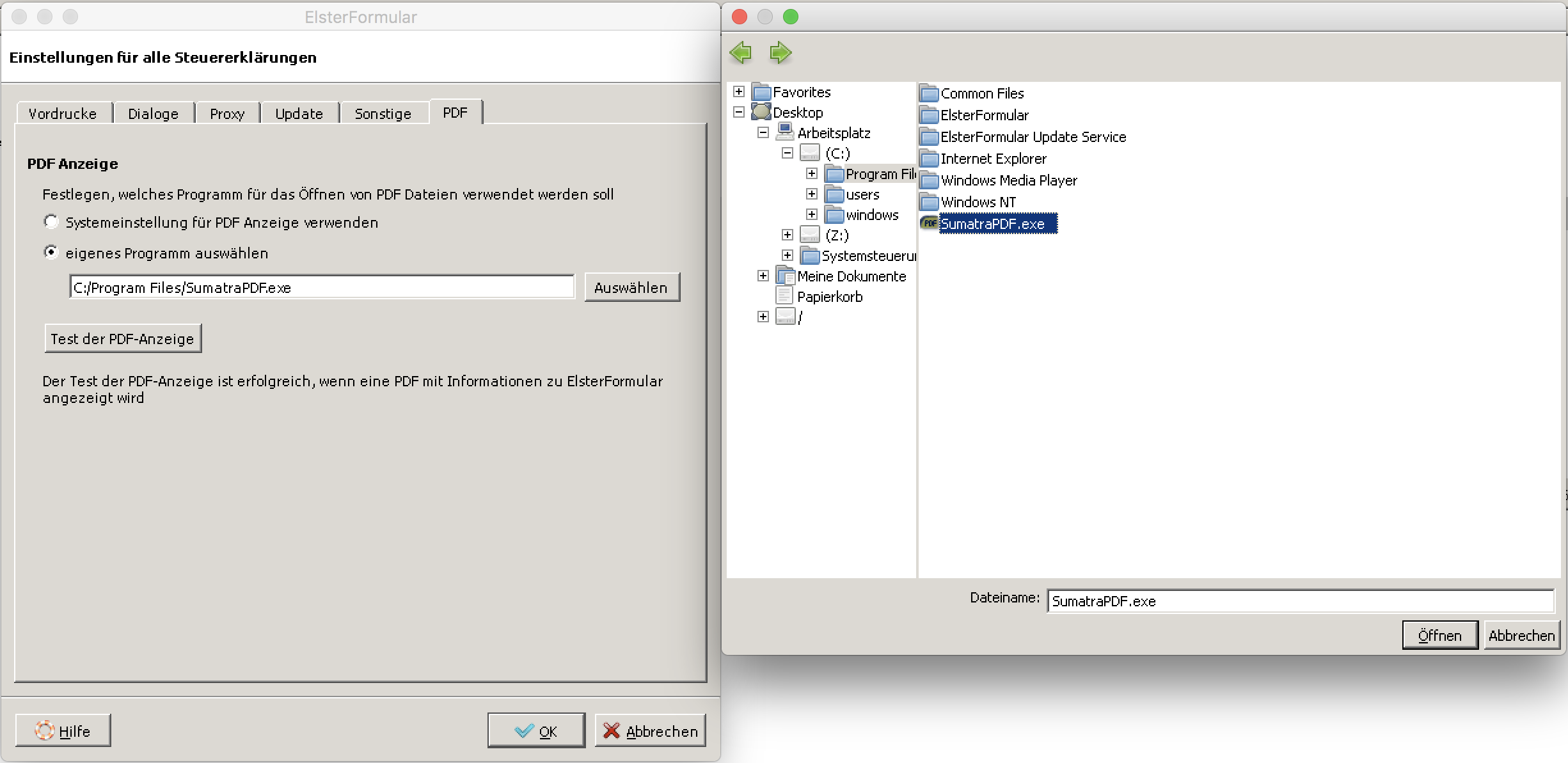Switch to the Vordrucke tab
Screen dimensions: 1568x763
click(x=64, y=113)
